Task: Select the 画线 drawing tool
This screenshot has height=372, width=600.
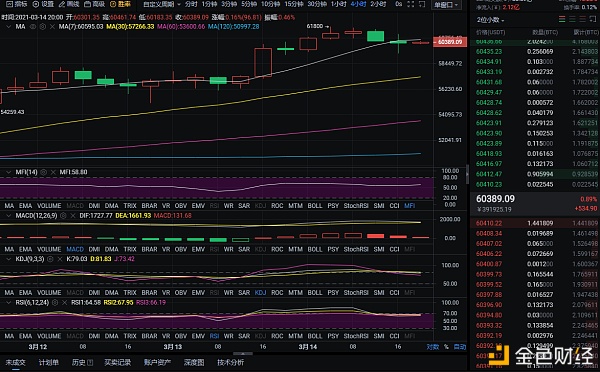Action: 69,4
